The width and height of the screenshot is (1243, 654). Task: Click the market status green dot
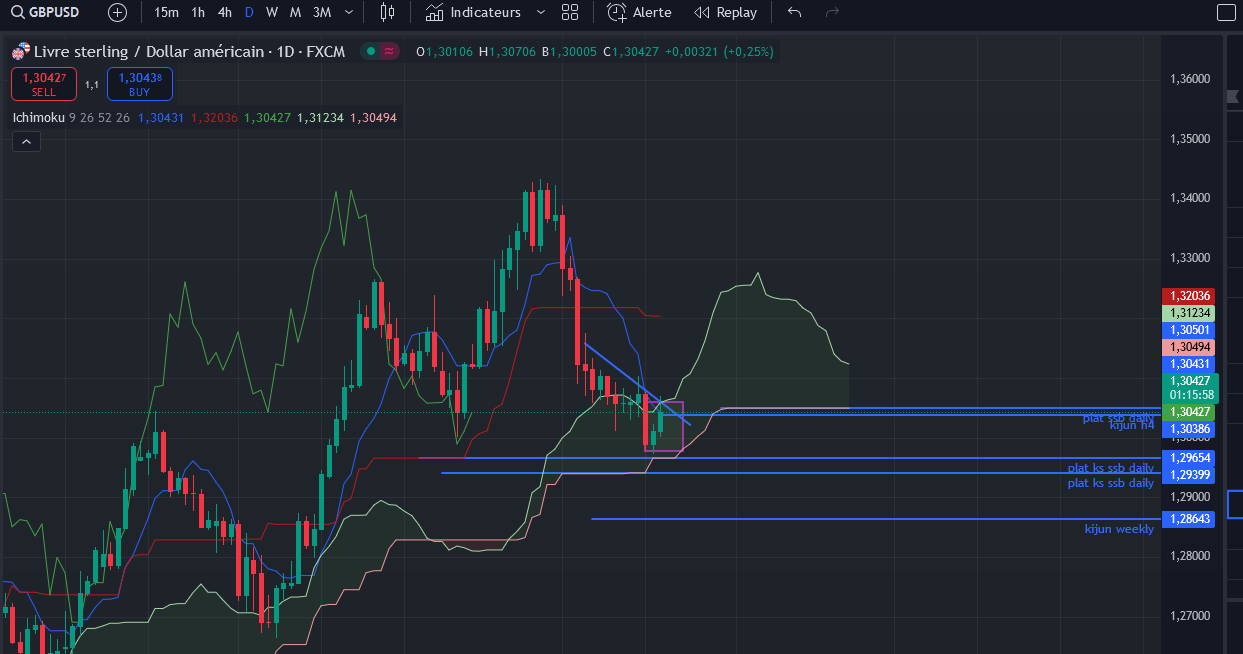click(371, 51)
